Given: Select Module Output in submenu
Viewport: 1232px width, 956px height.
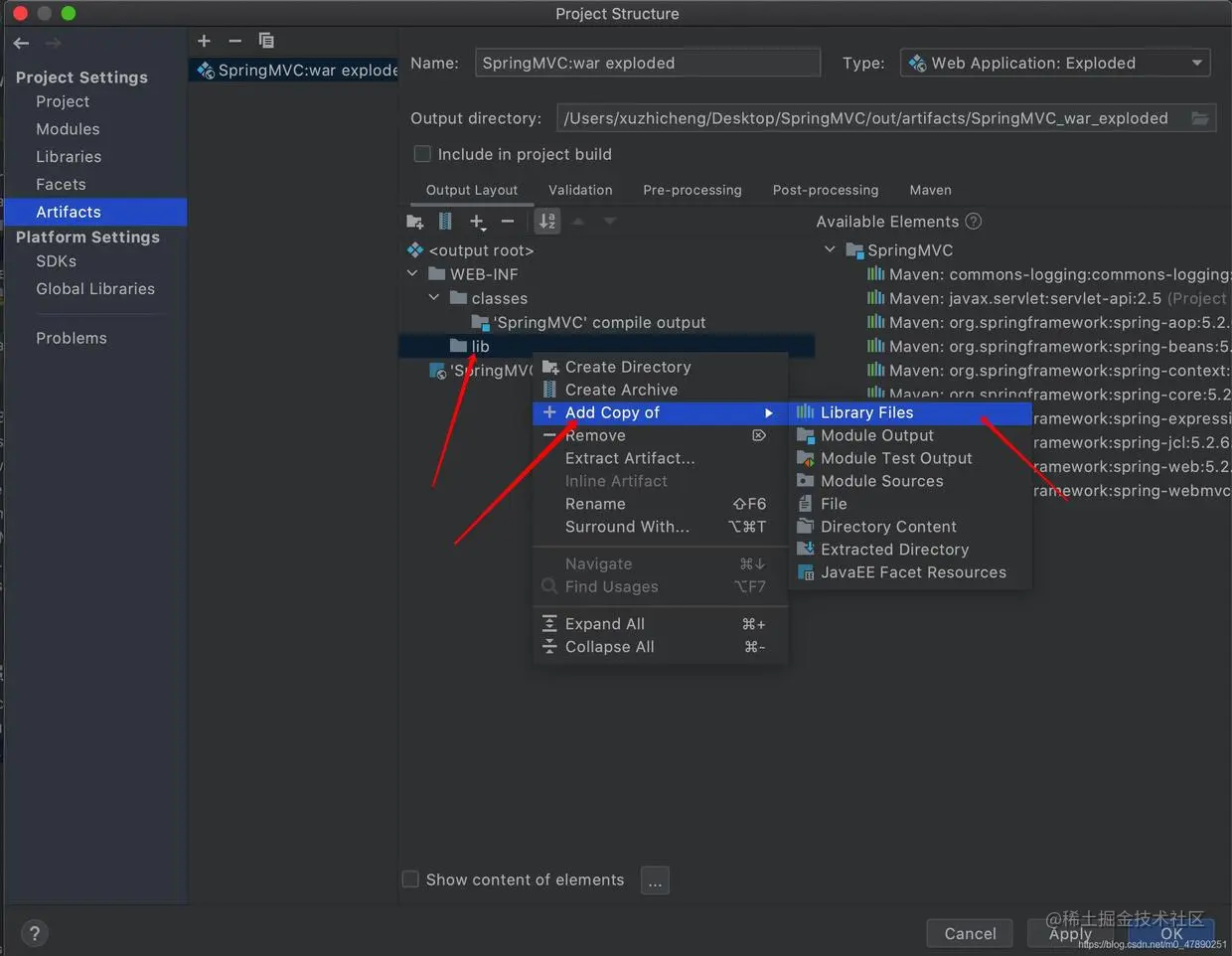Looking at the screenshot, I should pyautogui.click(x=911, y=435).
